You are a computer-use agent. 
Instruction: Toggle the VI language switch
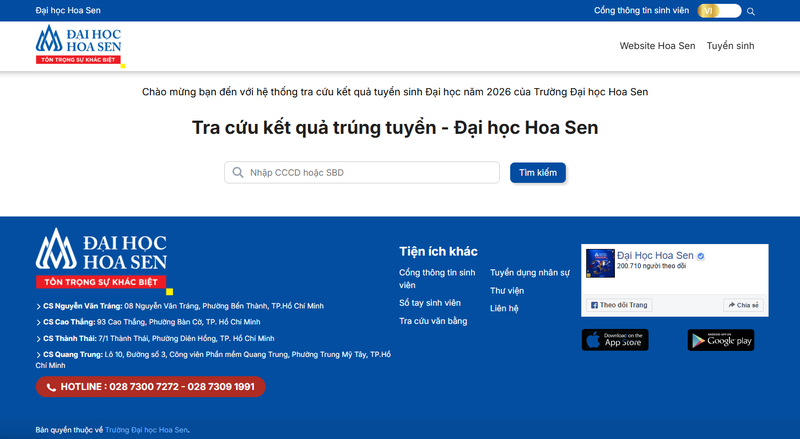pyautogui.click(x=719, y=11)
